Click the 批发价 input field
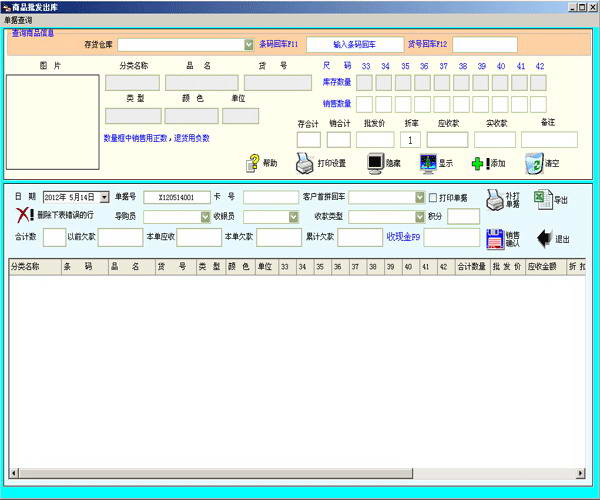600x500 pixels. click(x=375, y=140)
